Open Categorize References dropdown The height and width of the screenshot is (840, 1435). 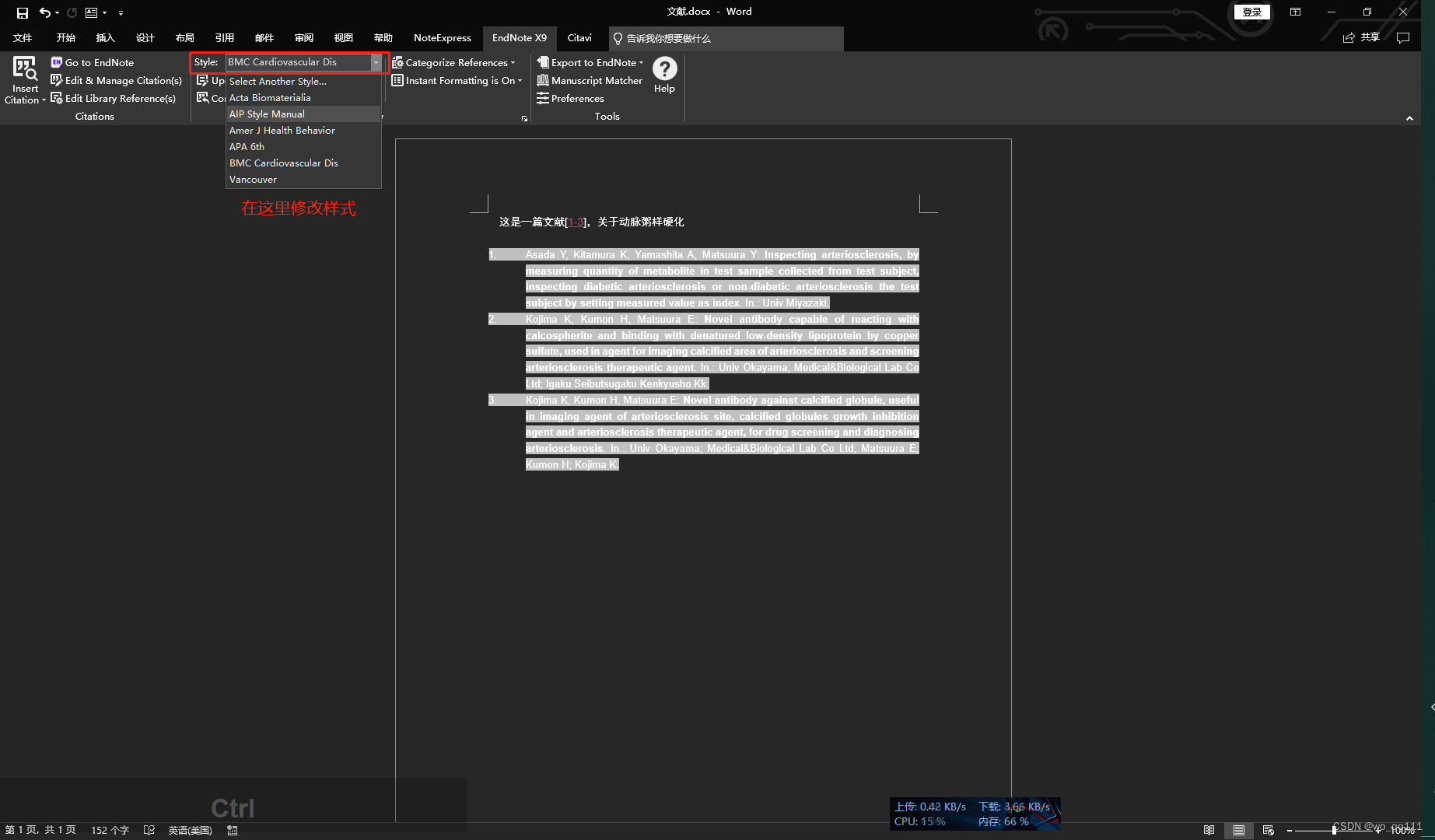[x=453, y=62]
